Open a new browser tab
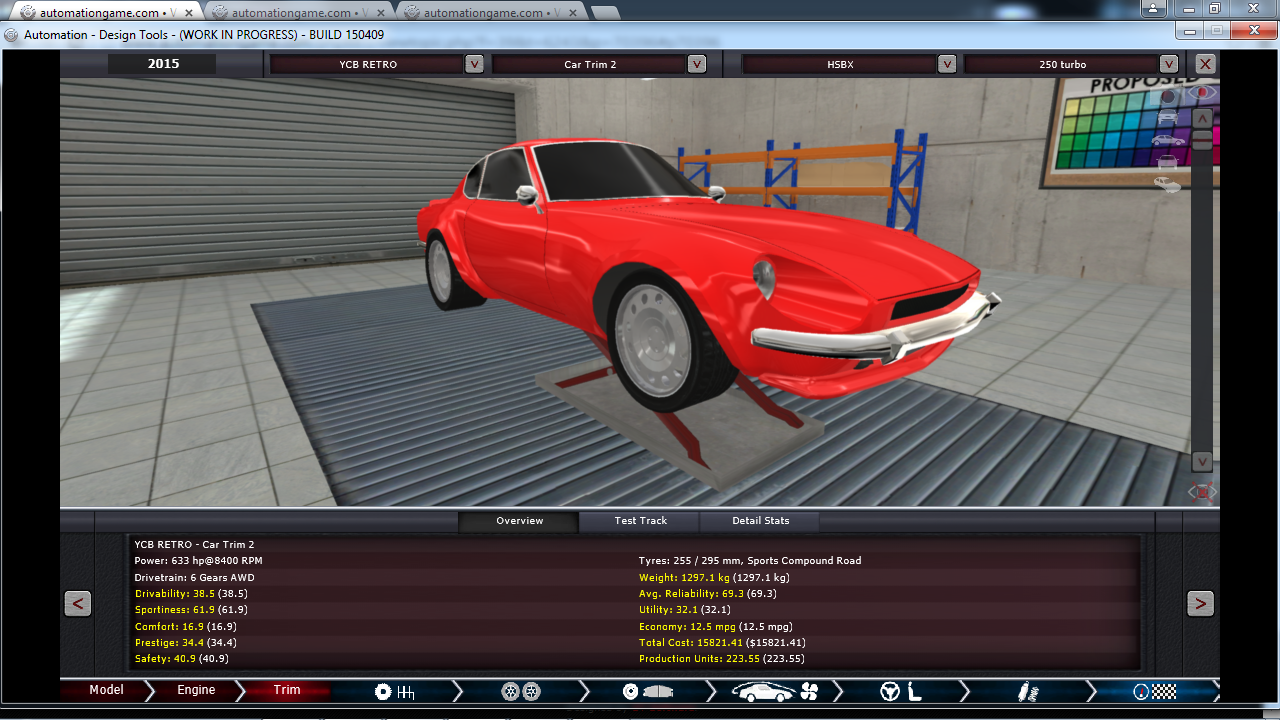 pos(604,14)
